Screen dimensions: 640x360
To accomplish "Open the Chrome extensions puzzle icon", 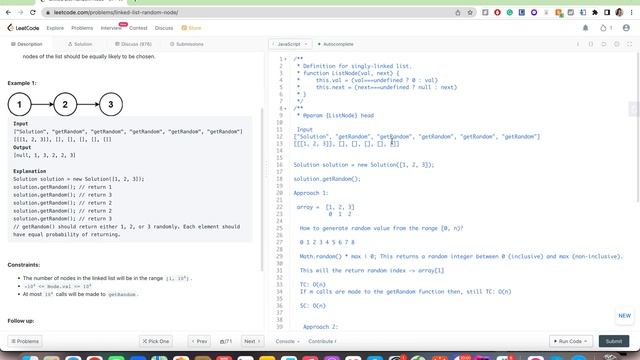I will (595, 13).
